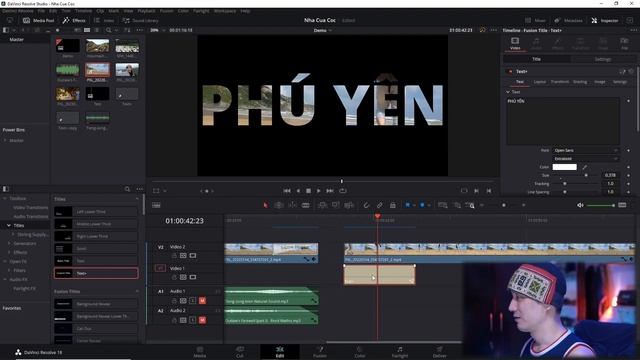The height and width of the screenshot is (360, 640).
Task: Open viewer zoom percentage dropdown
Action: [158, 30]
